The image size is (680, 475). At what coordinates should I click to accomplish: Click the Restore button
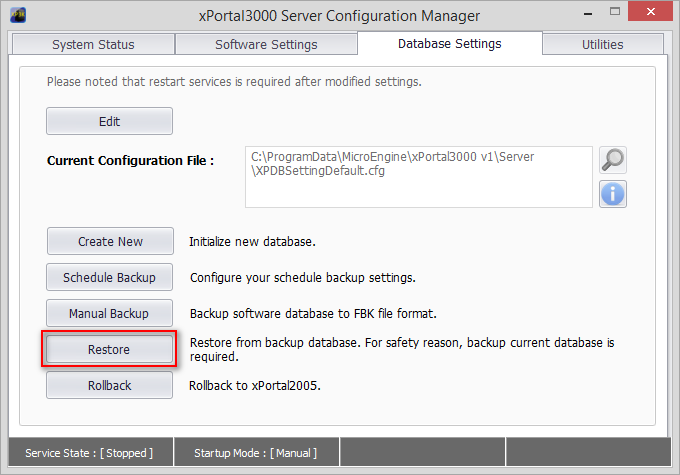coord(110,349)
